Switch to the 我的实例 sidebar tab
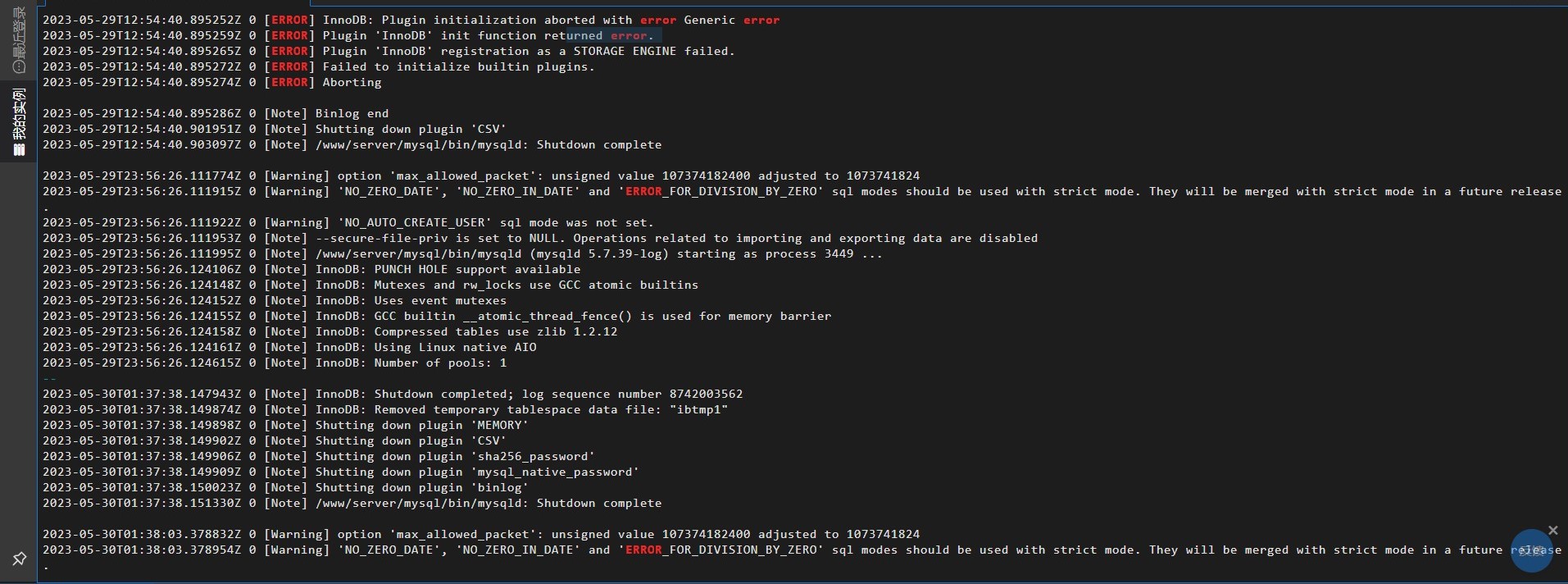Viewport: 1568px width, 584px height. [18, 121]
